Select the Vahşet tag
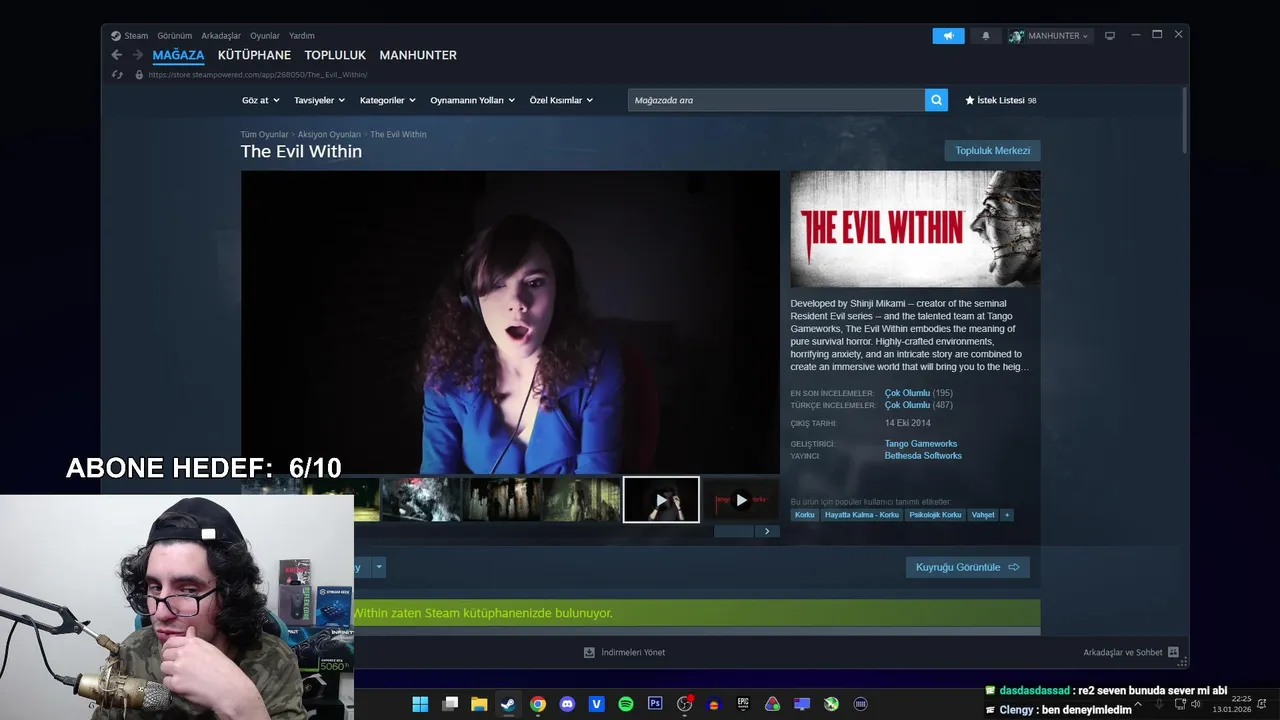 (x=983, y=515)
